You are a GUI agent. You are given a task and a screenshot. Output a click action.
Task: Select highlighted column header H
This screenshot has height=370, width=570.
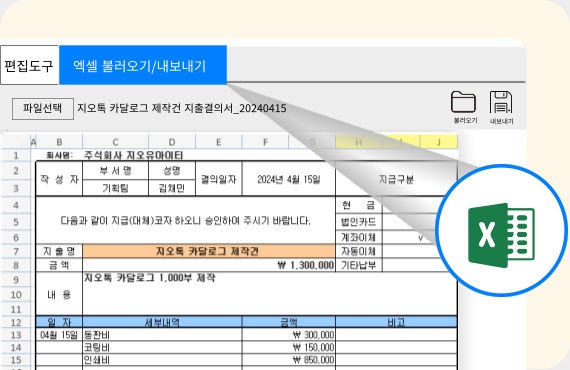358,142
